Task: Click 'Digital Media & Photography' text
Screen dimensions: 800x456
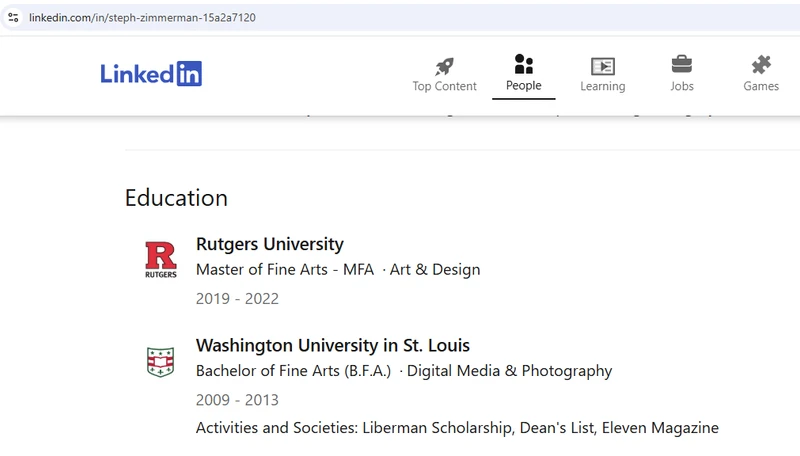Action: 509,371
